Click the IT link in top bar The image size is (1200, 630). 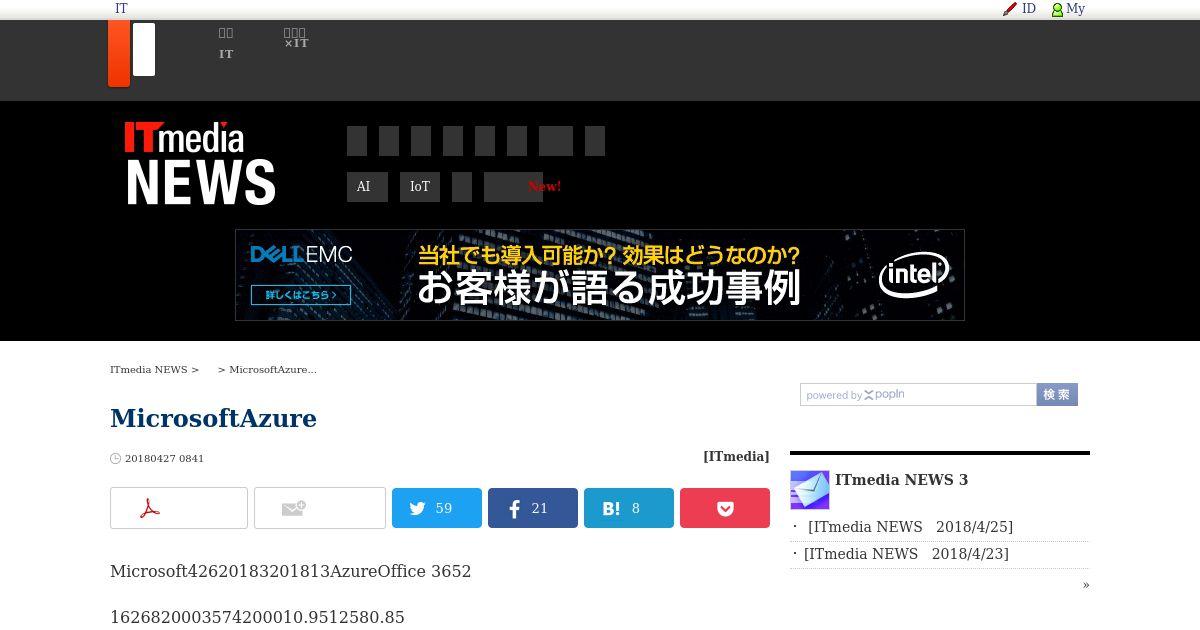point(121,9)
